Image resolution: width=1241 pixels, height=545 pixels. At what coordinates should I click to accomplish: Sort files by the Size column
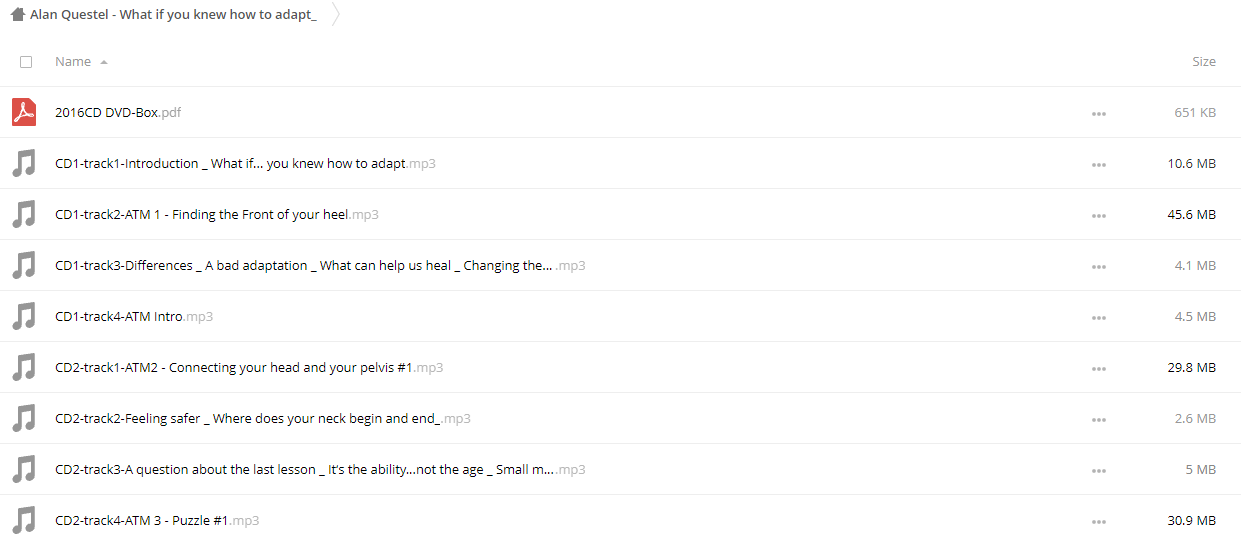coord(1203,62)
